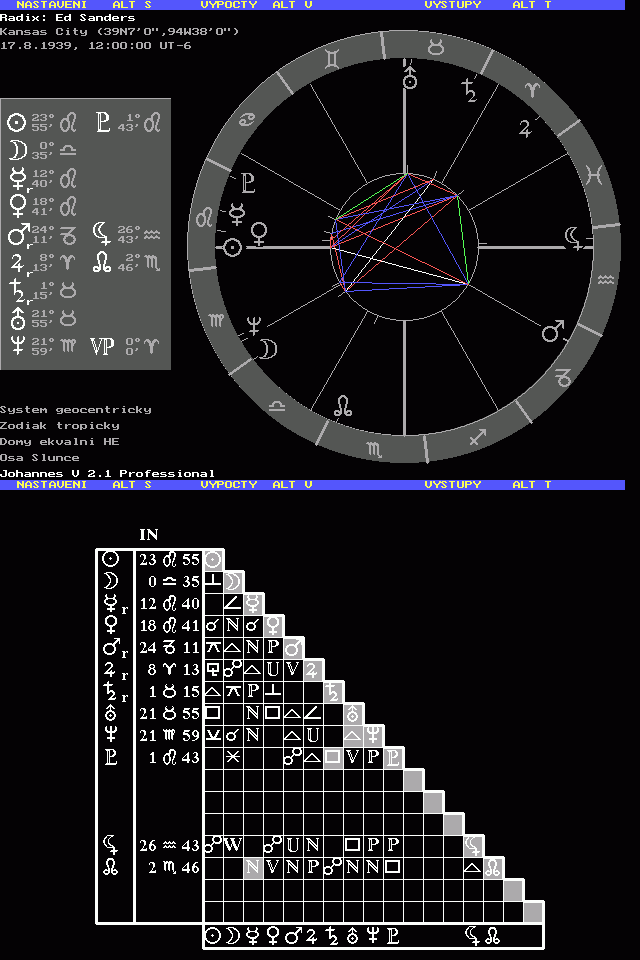Select Moon symbol in aspect table's left column
Image resolution: width=640 pixels, height=960 pixels.
(111, 581)
